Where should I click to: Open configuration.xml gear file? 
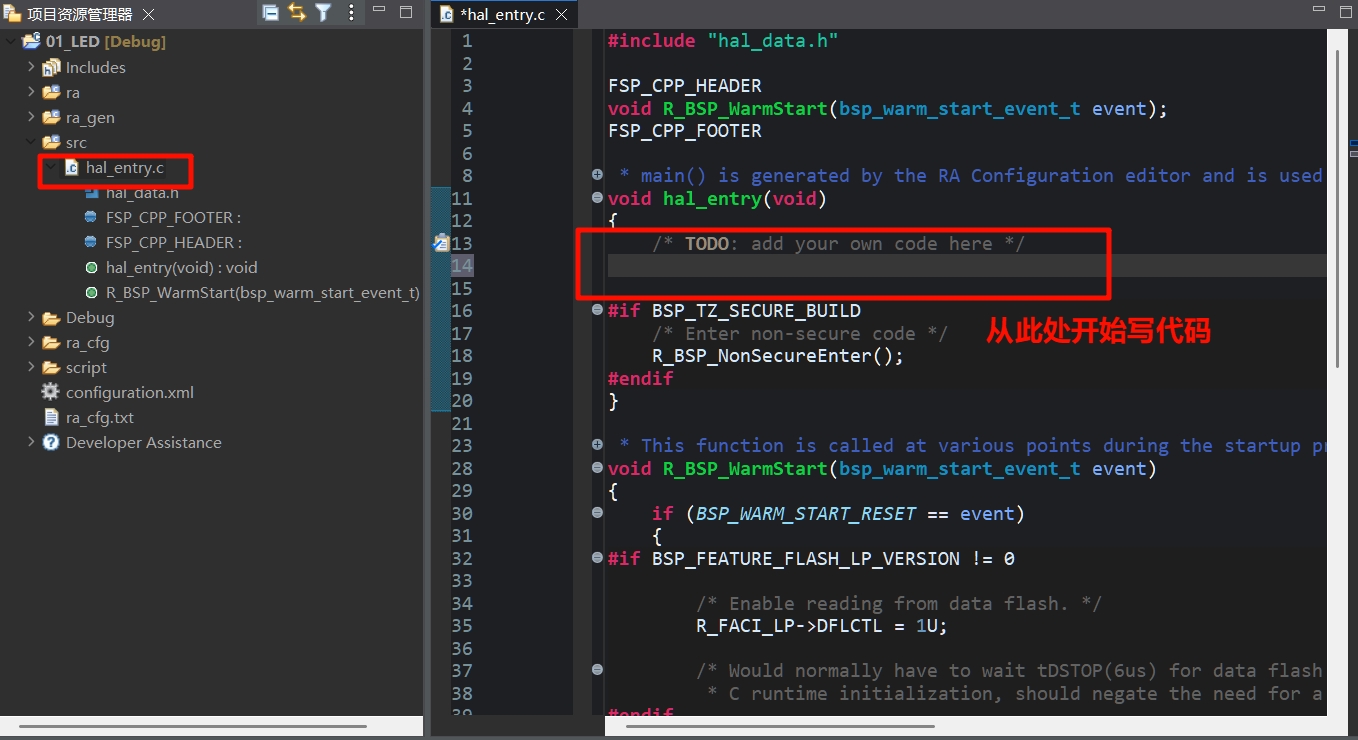129,392
